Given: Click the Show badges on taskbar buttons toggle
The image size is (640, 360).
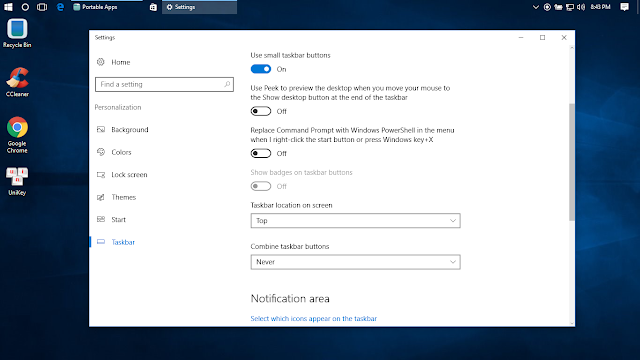Looking at the screenshot, I should [261, 186].
